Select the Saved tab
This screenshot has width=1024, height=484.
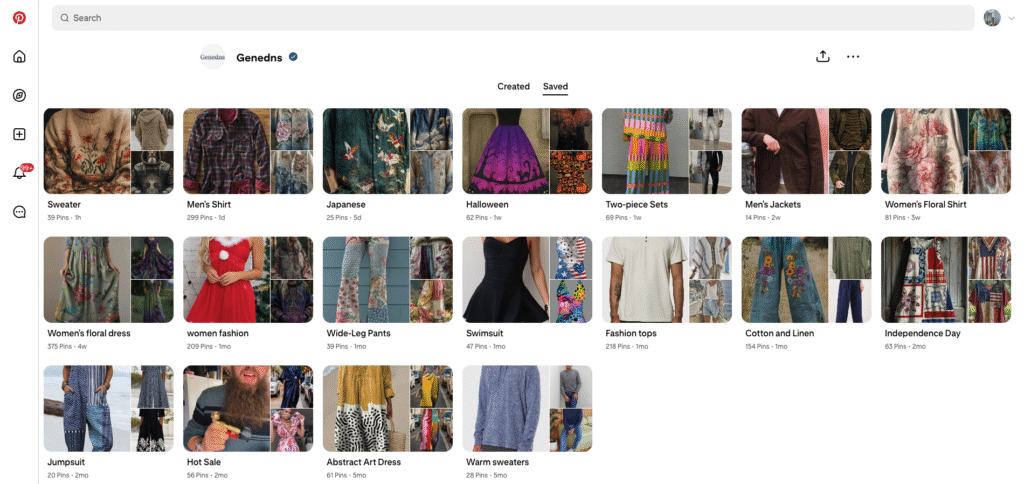tap(555, 87)
